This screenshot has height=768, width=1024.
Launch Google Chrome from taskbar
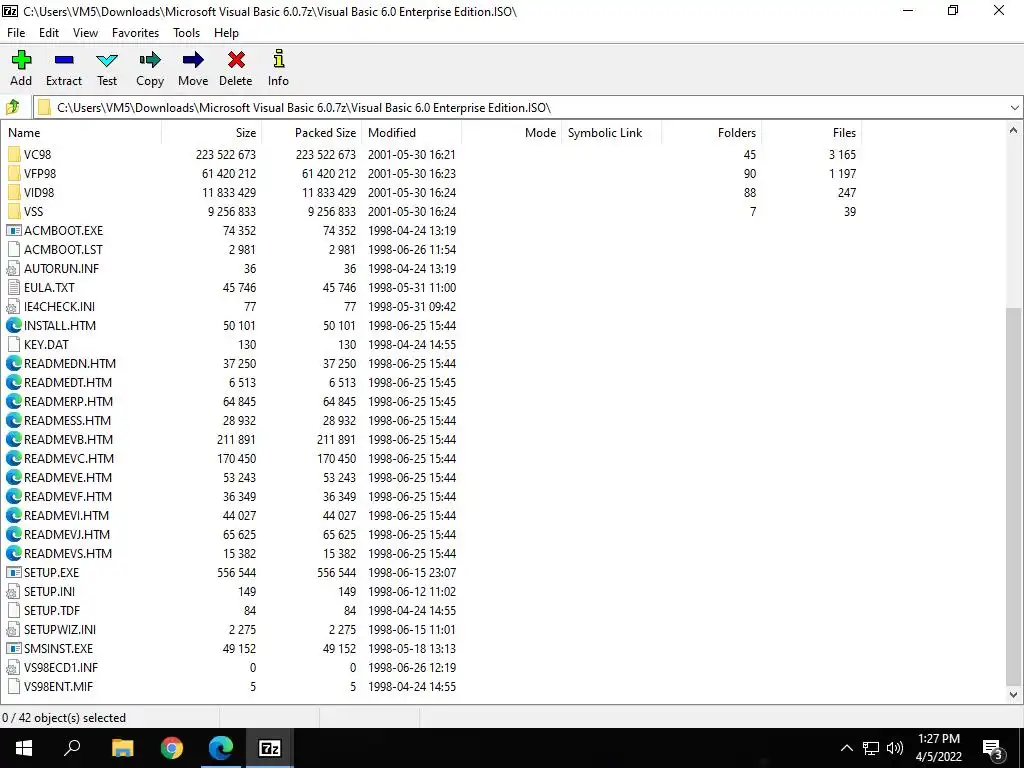click(x=172, y=748)
